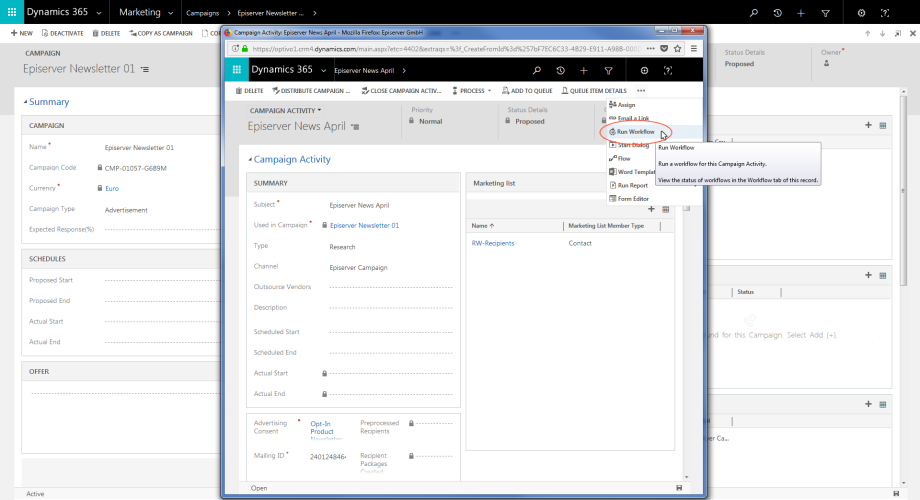
Task: Click the plus quick create in popup bar
Action: click(x=584, y=70)
